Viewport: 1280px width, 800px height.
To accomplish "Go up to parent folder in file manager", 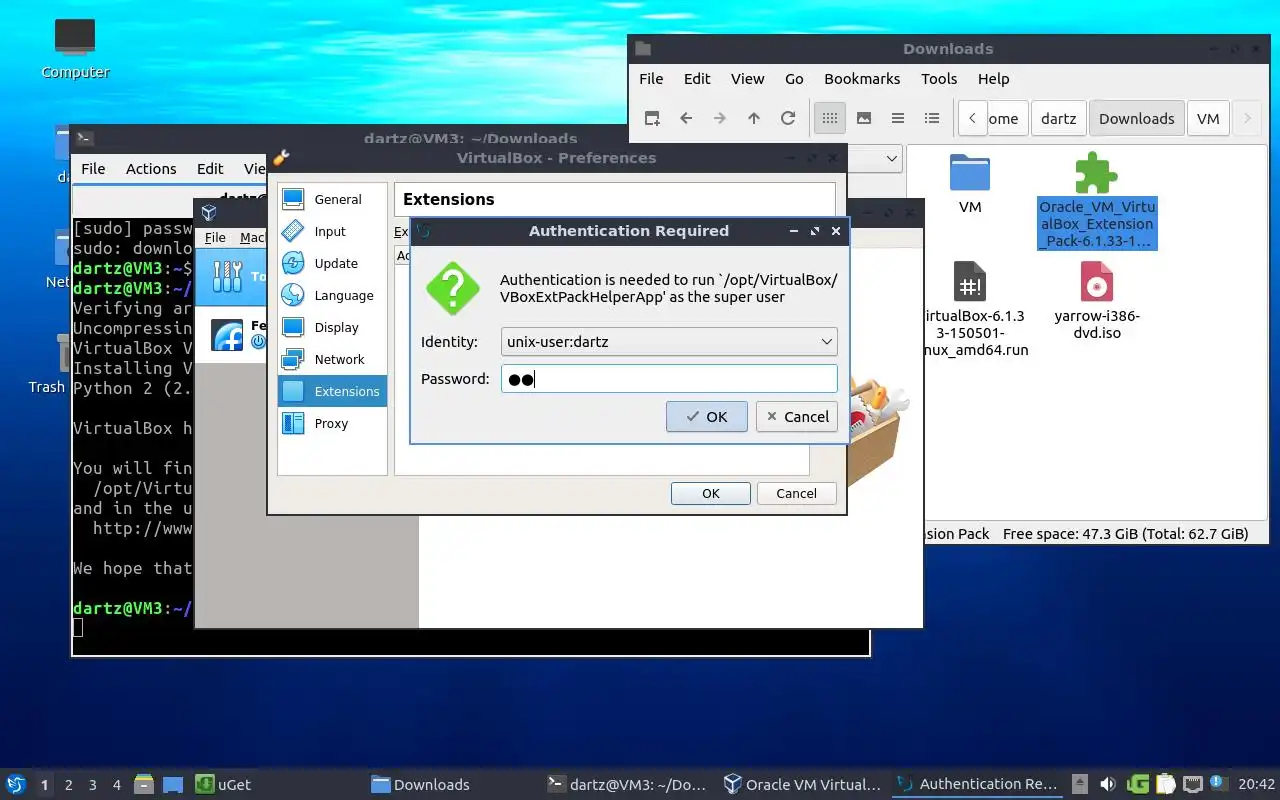I will 754,118.
